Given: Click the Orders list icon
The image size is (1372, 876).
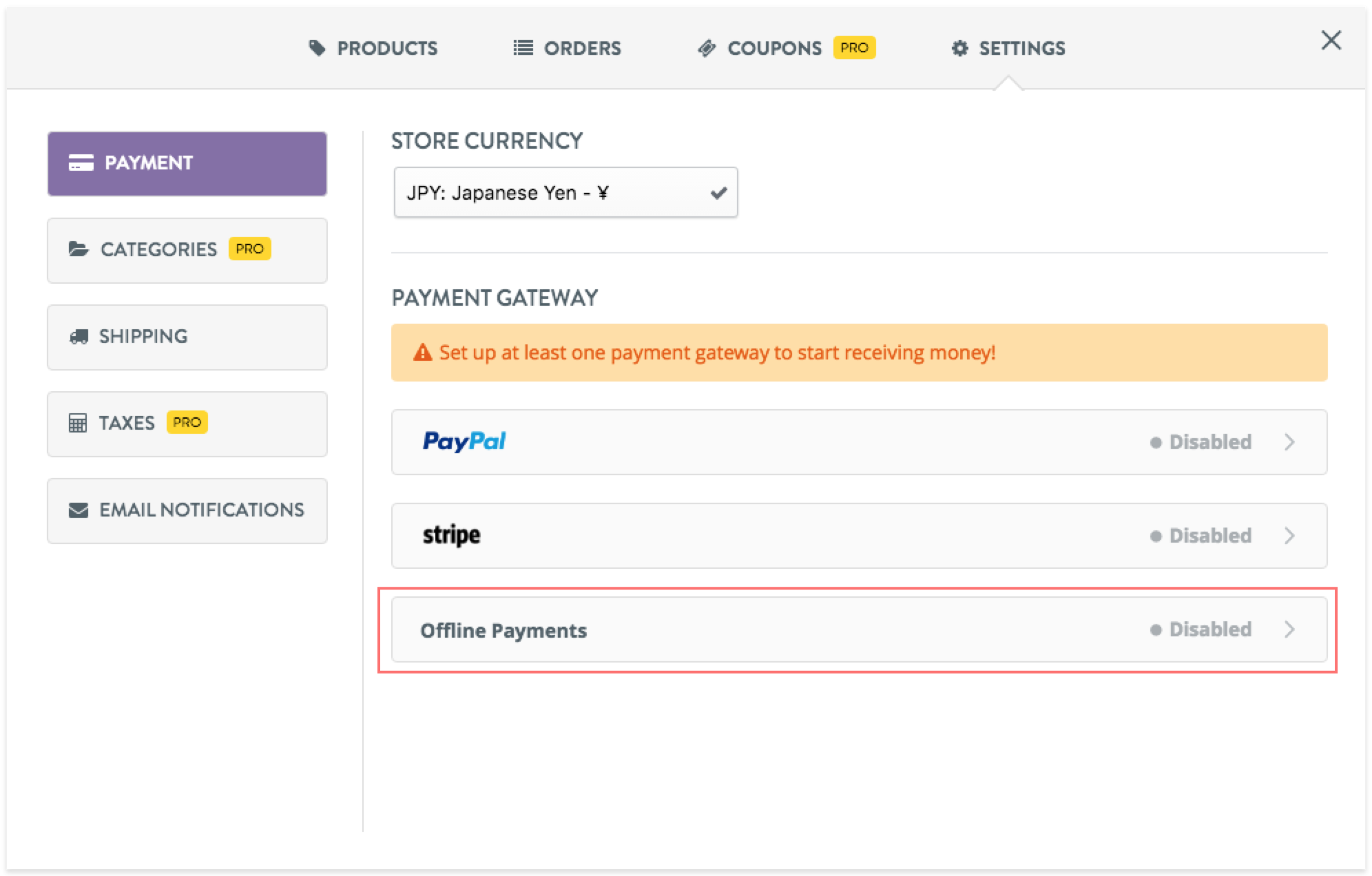Looking at the screenshot, I should 522,48.
